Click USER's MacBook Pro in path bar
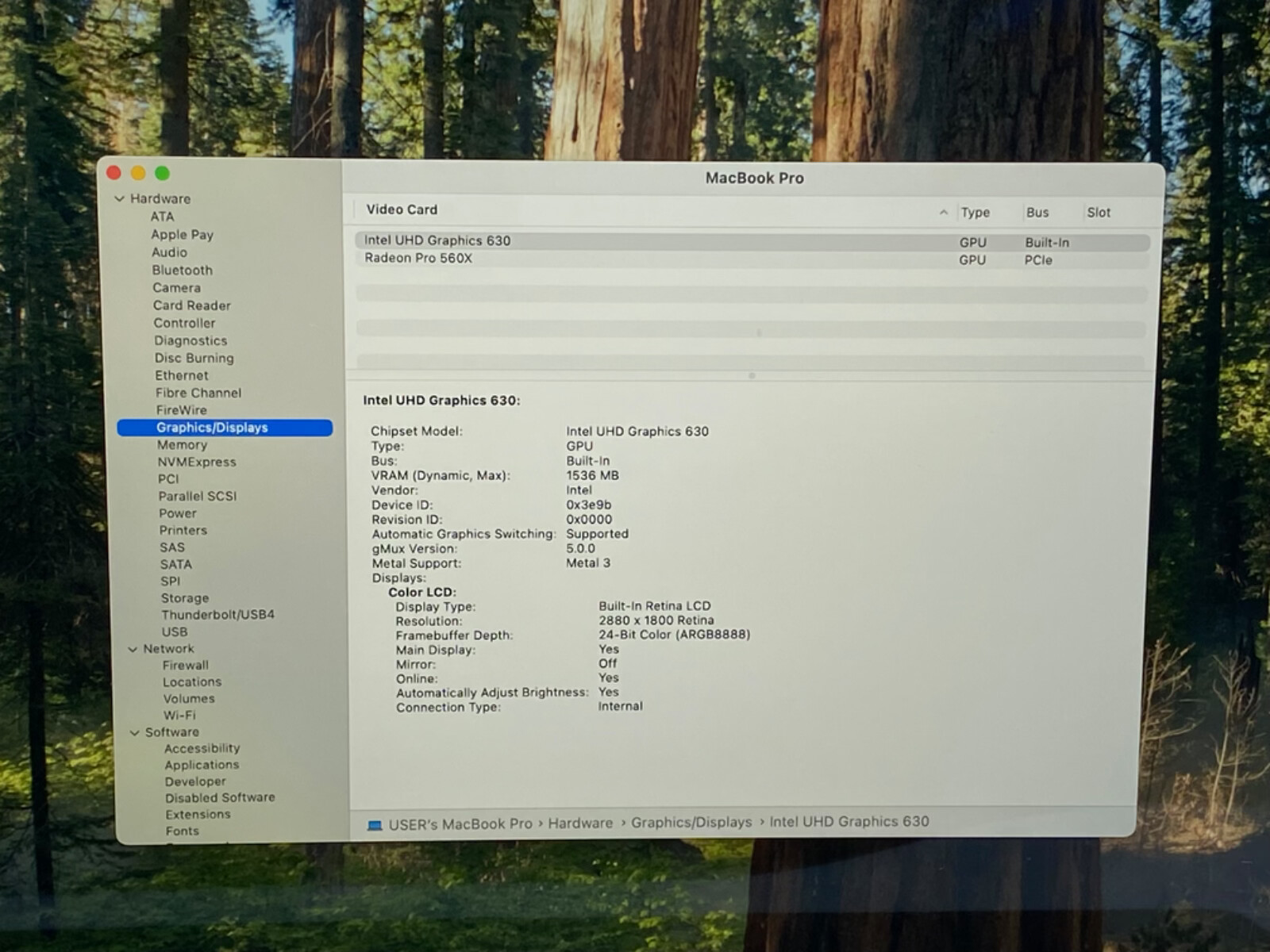Screen dimensions: 1270x952 460,824
